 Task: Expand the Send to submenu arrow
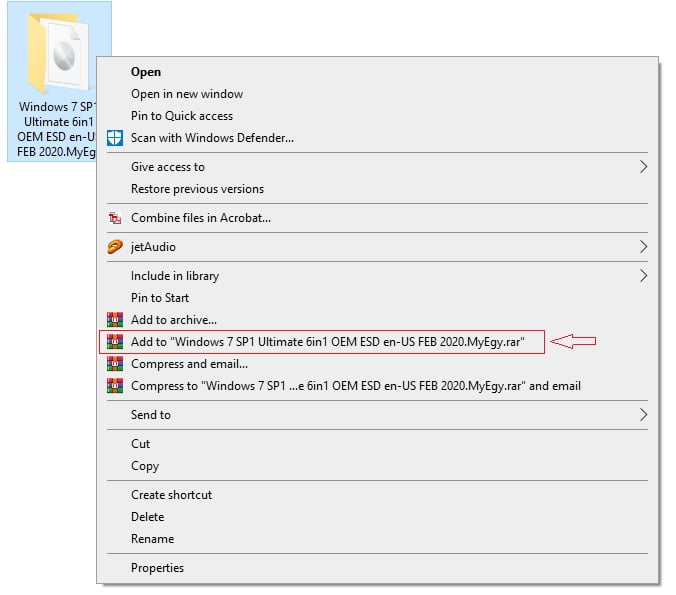(x=643, y=415)
